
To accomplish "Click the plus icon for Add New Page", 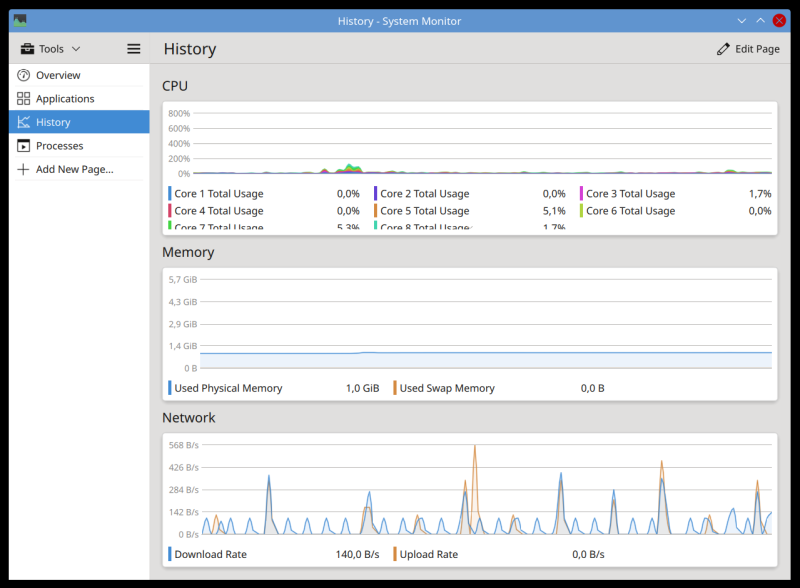I will [24, 169].
